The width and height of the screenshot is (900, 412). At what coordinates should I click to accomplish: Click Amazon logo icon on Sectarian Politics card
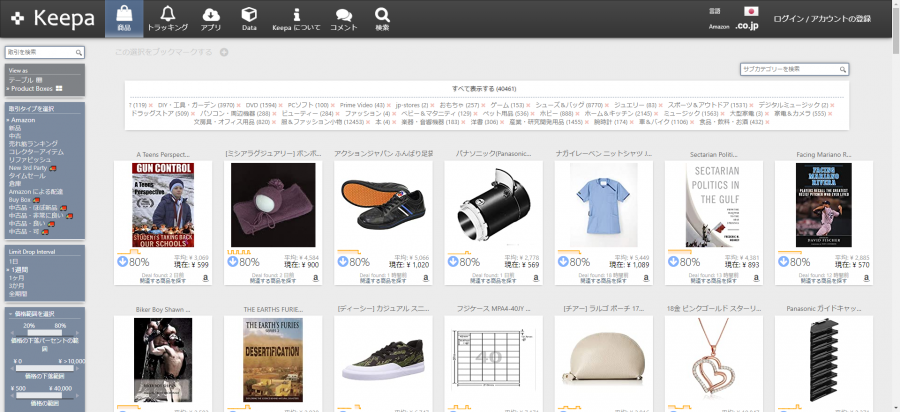[x=757, y=278]
